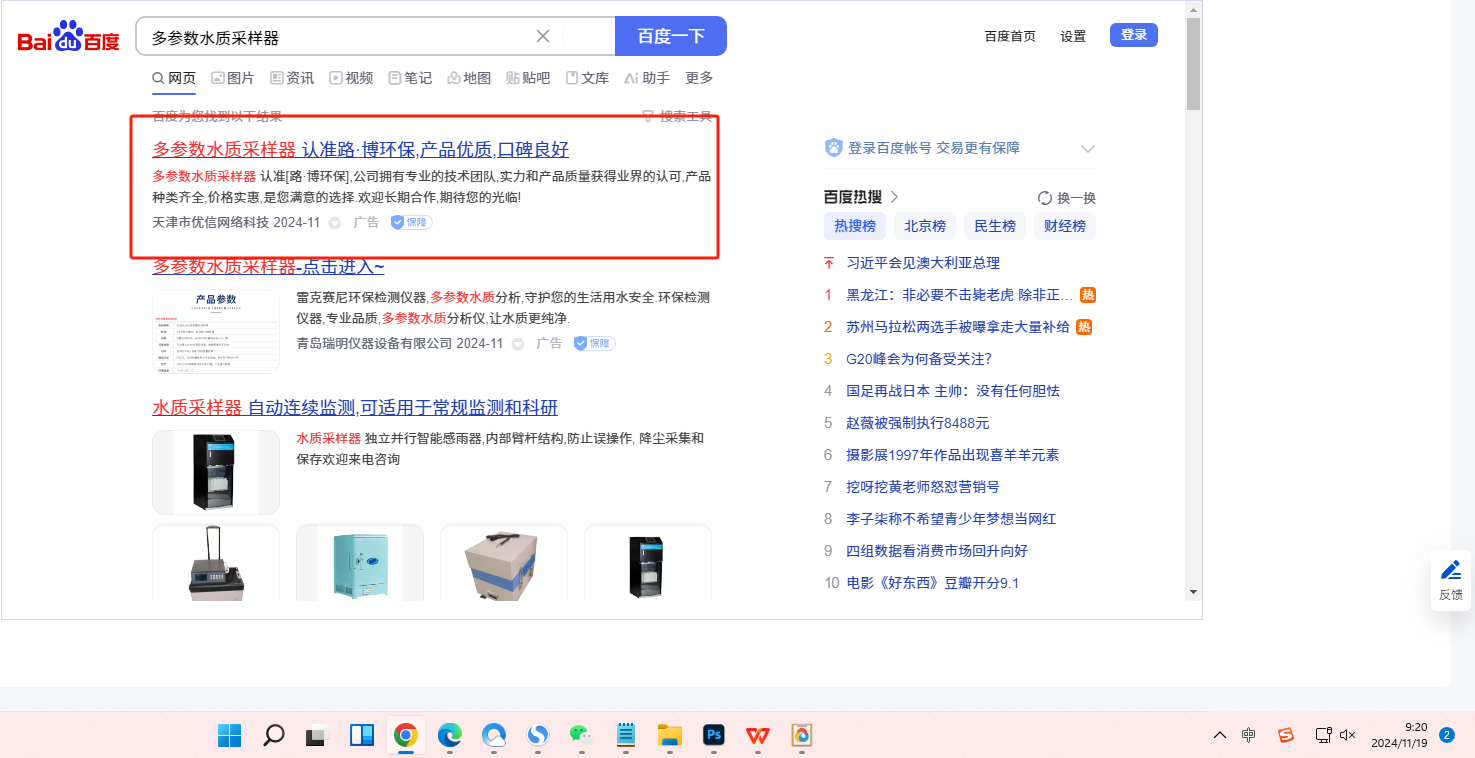Screen dimensions: 1475x758
Task: Show hidden system tray icons
Action: (1220, 735)
